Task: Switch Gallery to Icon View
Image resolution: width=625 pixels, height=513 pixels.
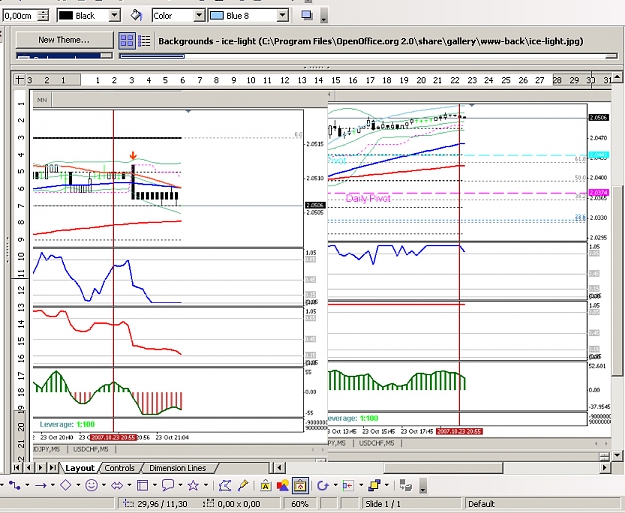Action: [x=127, y=41]
